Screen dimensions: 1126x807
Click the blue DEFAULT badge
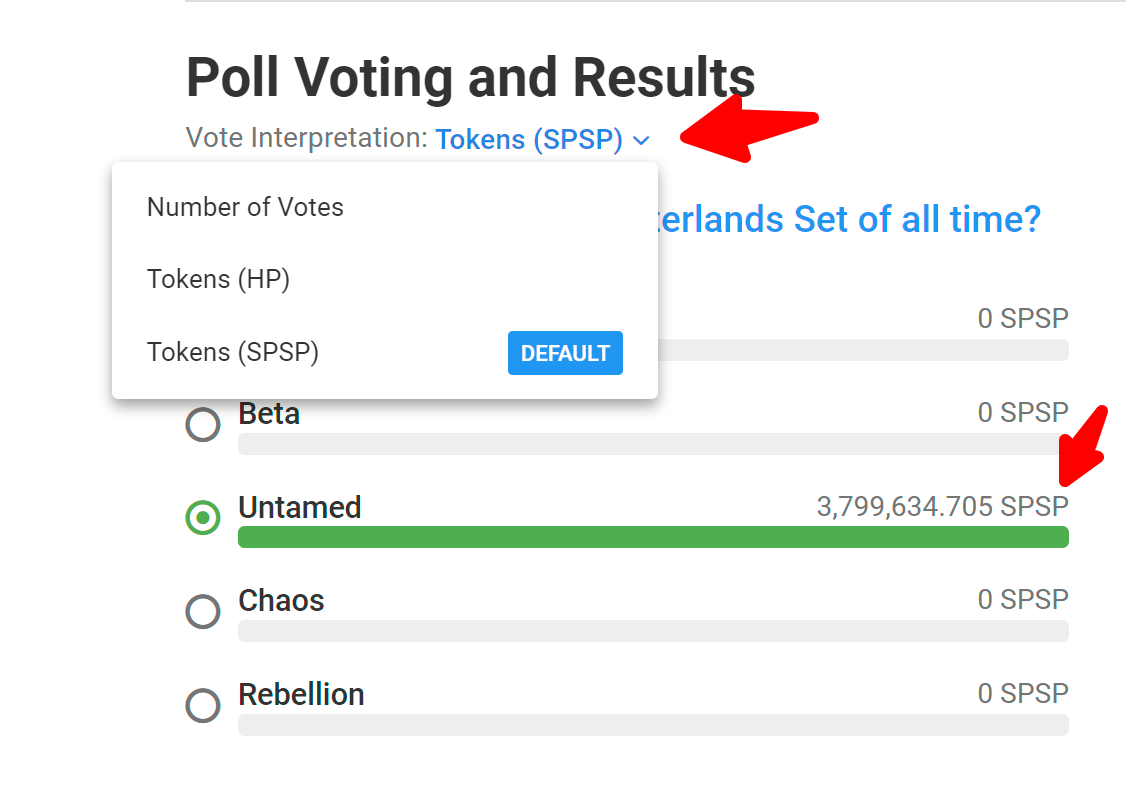point(565,353)
